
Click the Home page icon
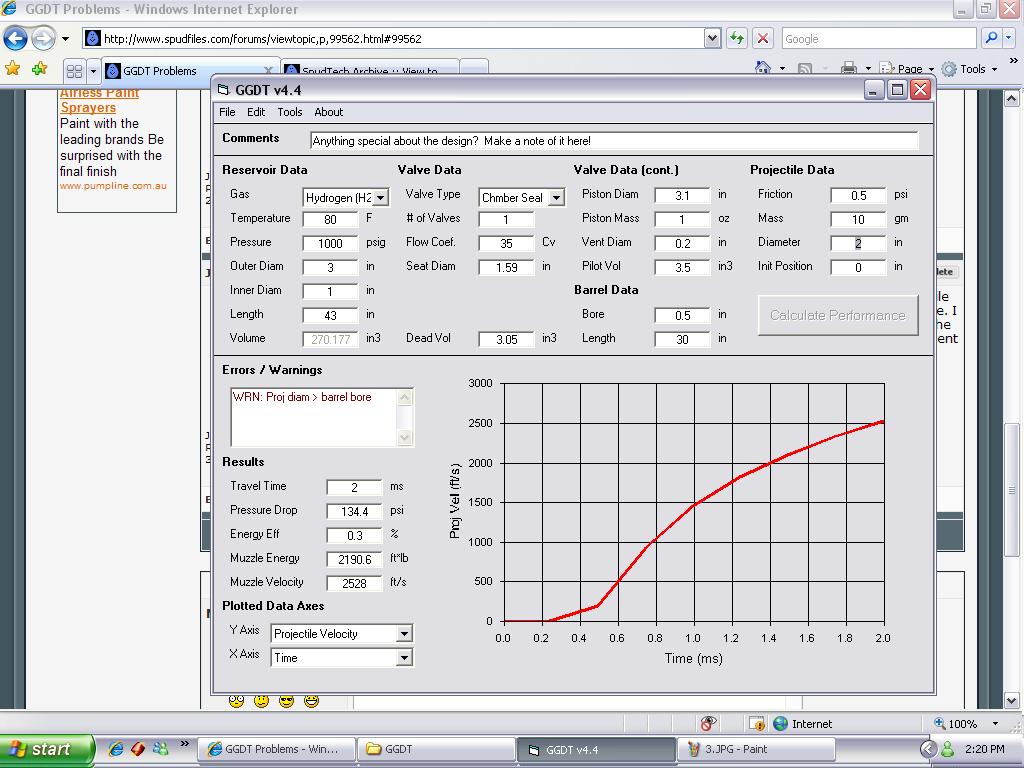763,68
